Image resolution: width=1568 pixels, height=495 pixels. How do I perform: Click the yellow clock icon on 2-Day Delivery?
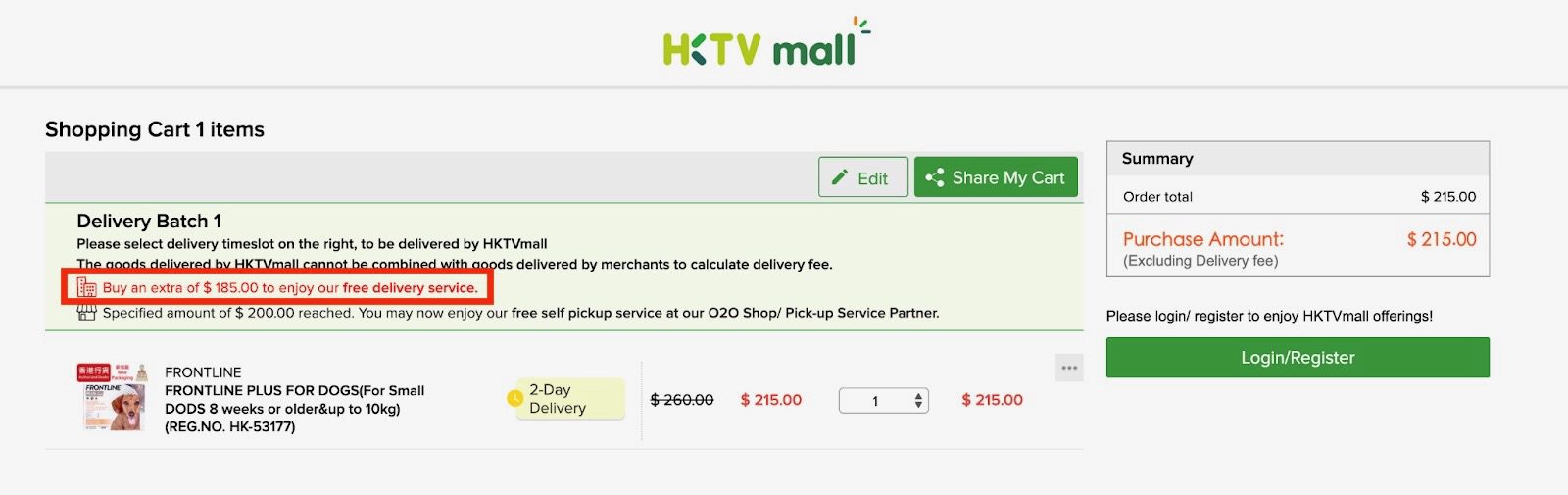click(514, 399)
